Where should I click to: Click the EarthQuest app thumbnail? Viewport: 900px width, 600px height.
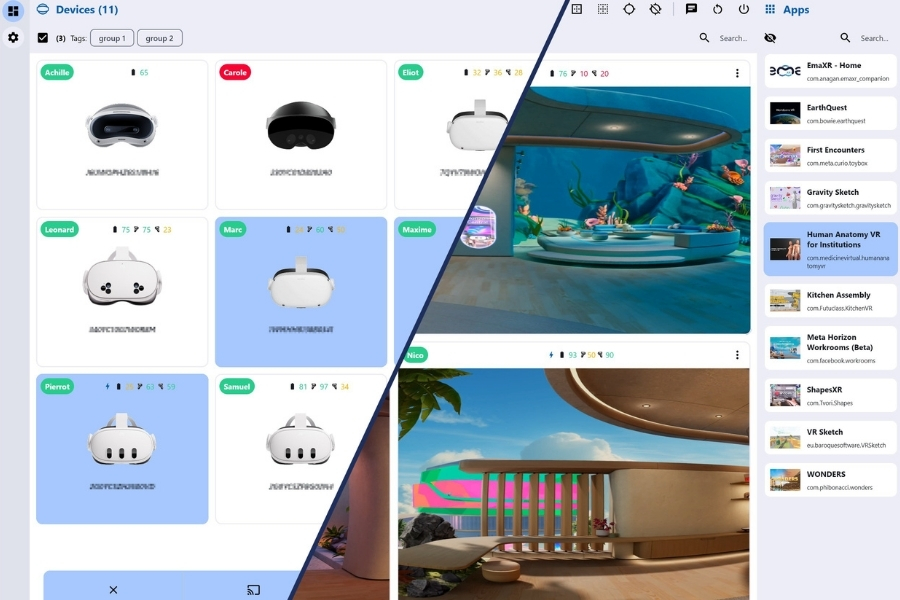785,113
